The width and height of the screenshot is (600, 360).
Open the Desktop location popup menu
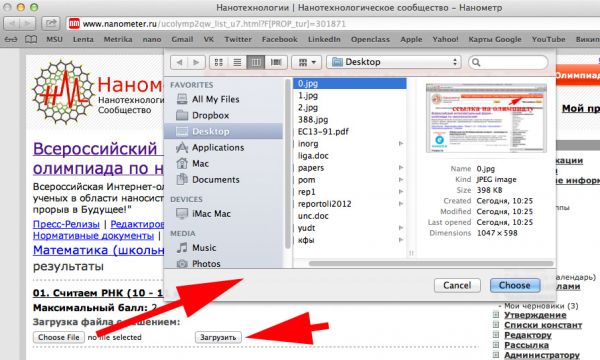(x=394, y=62)
